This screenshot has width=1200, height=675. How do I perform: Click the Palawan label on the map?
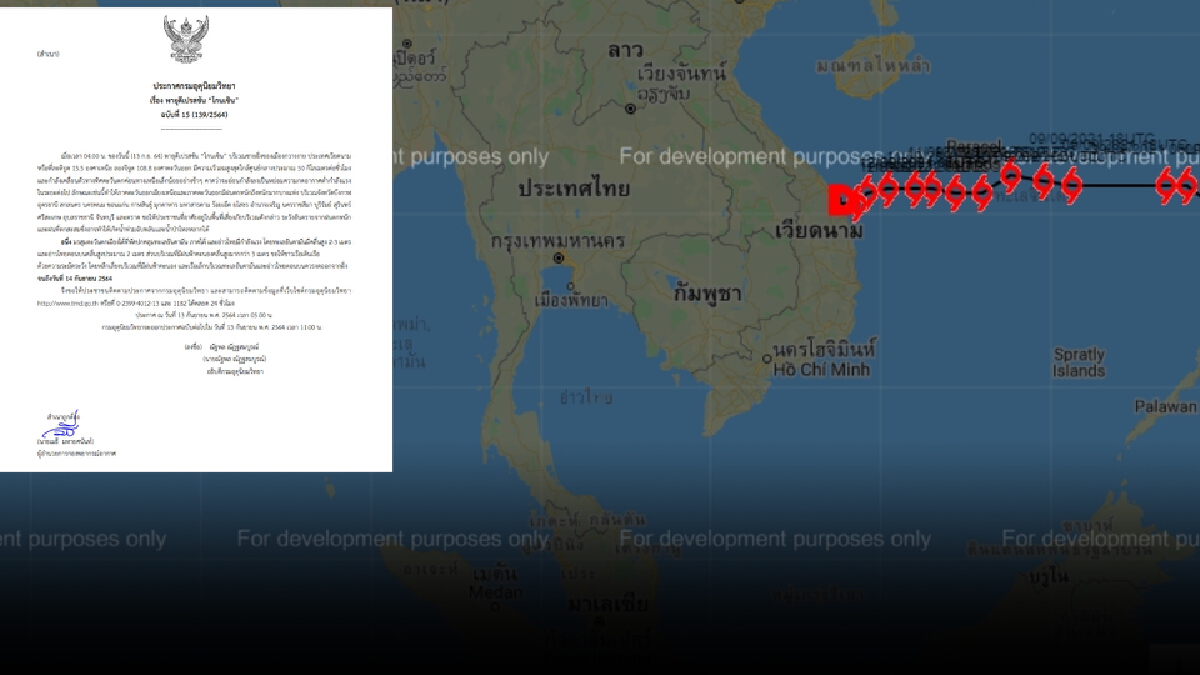point(1164,407)
